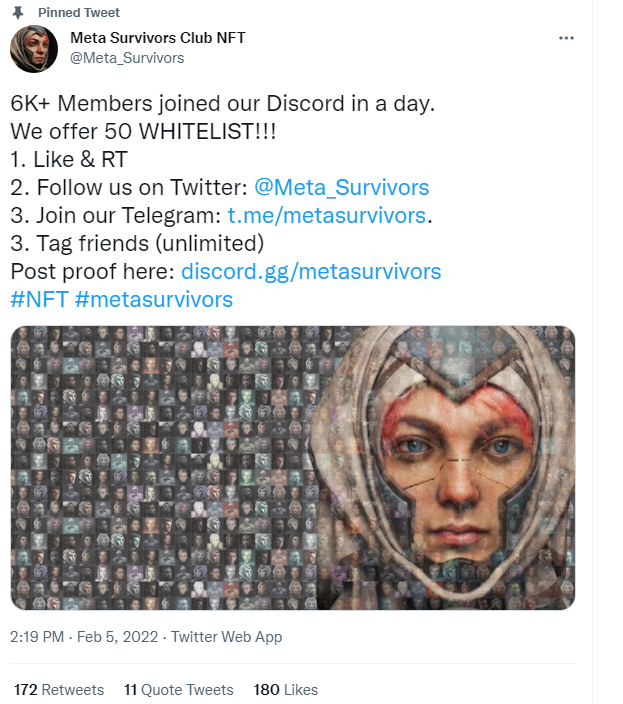View the 172 Retweets list

pos(59,690)
